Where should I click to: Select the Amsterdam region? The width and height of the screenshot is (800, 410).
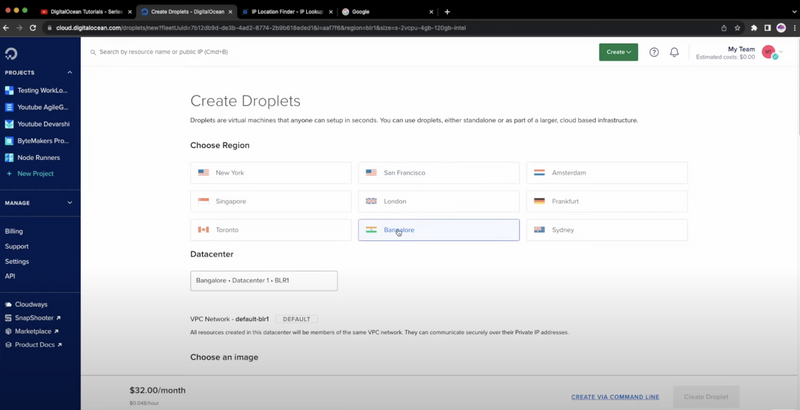coord(607,173)
